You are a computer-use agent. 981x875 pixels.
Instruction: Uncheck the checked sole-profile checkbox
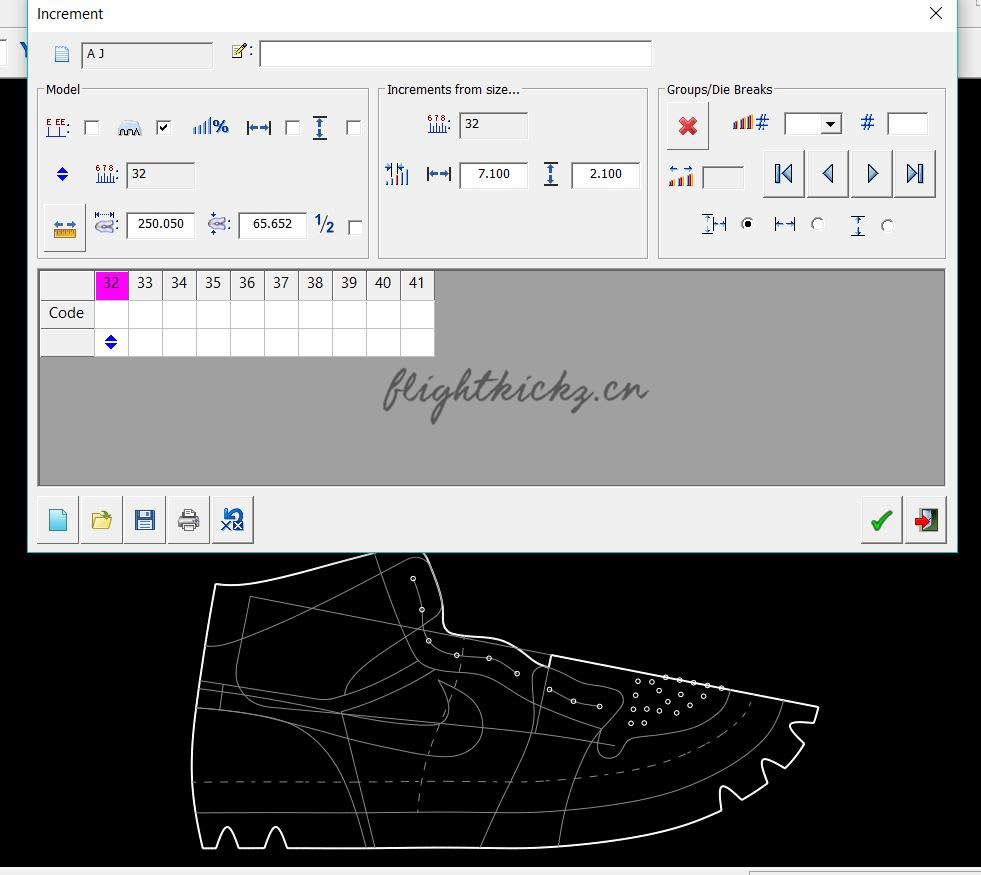(164, 128)
